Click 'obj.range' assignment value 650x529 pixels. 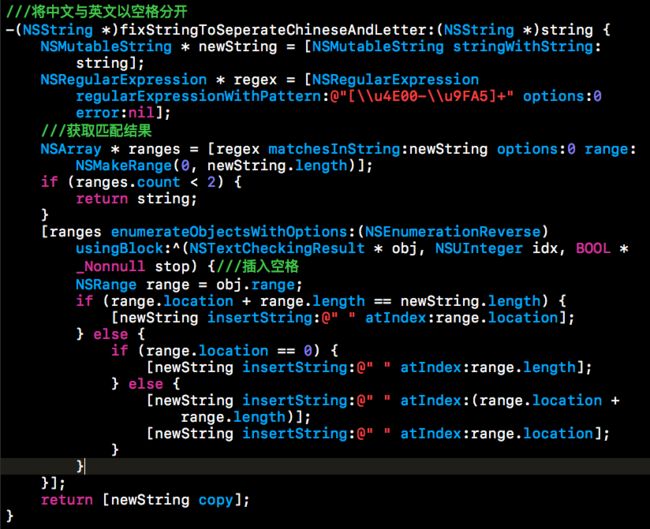point(256,284)
